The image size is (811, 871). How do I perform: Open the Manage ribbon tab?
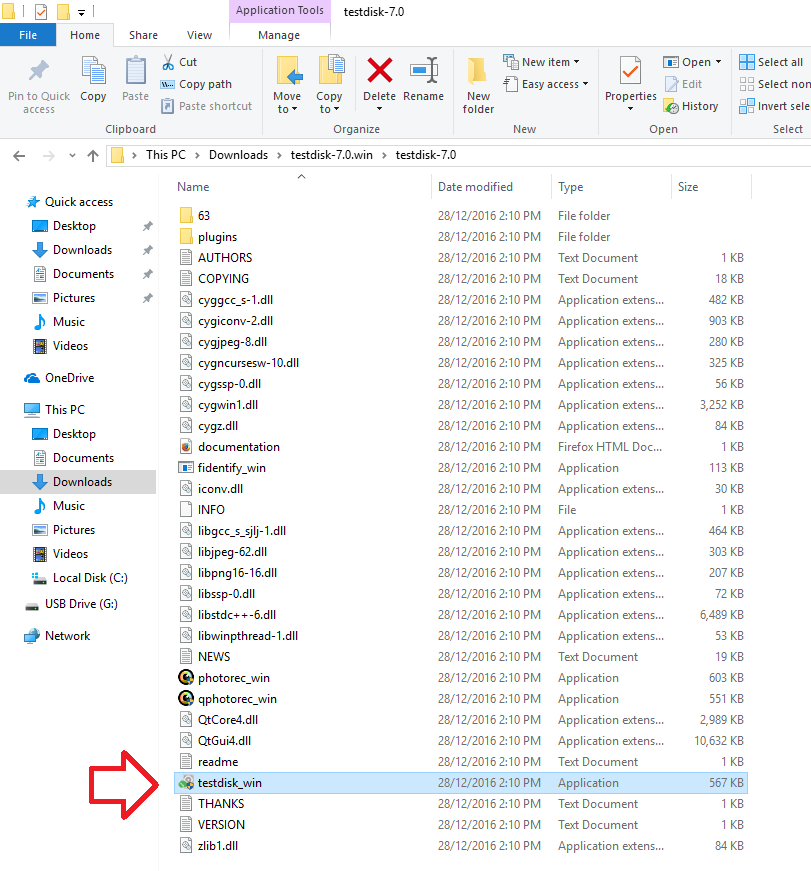[279, 35]
